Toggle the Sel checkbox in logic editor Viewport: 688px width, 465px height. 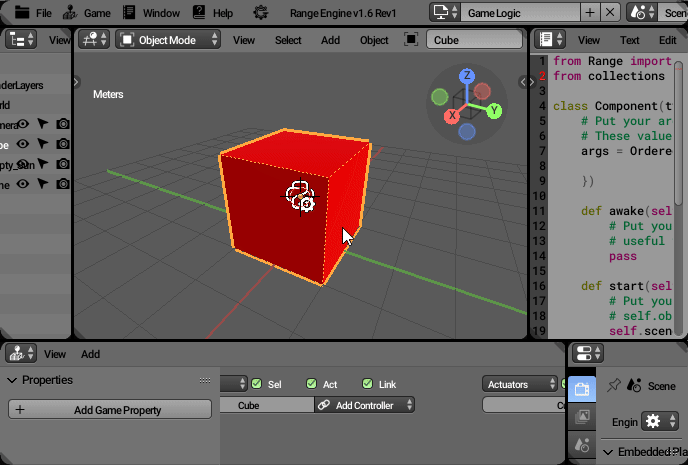257,384
